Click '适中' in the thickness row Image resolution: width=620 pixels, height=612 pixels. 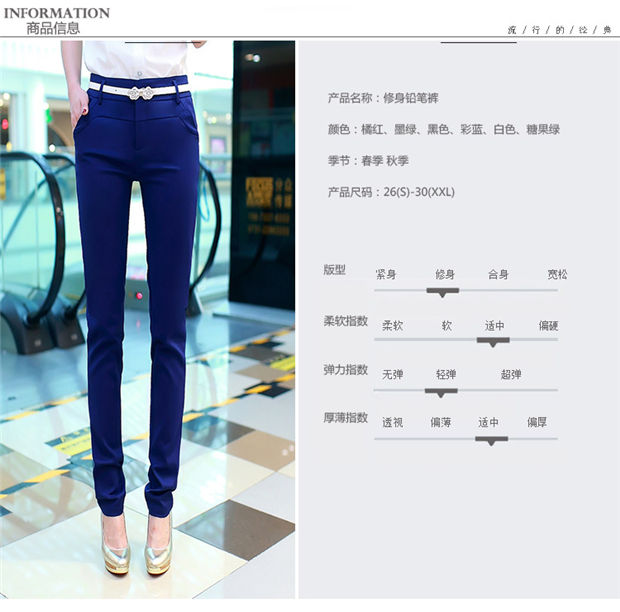coord(488,422)
